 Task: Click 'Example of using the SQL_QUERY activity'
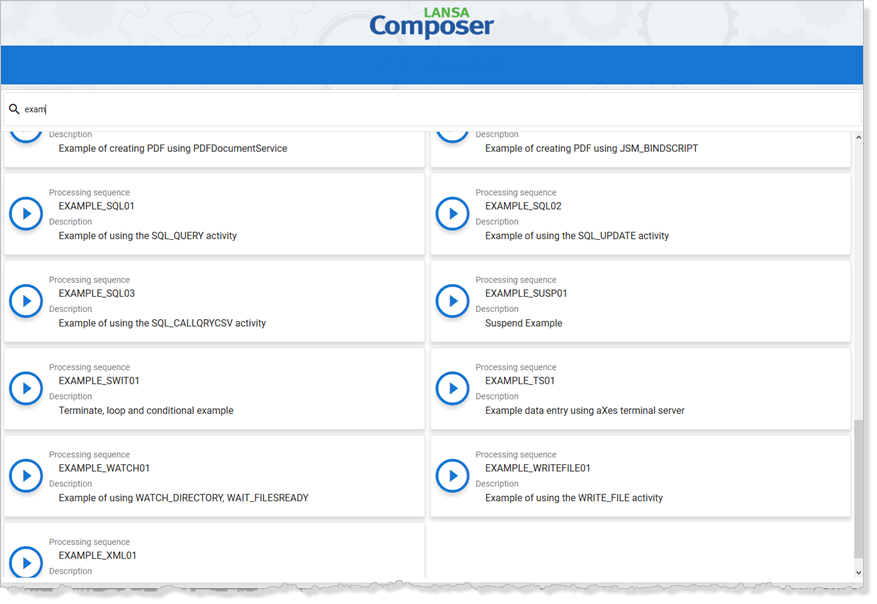point(148,235)
